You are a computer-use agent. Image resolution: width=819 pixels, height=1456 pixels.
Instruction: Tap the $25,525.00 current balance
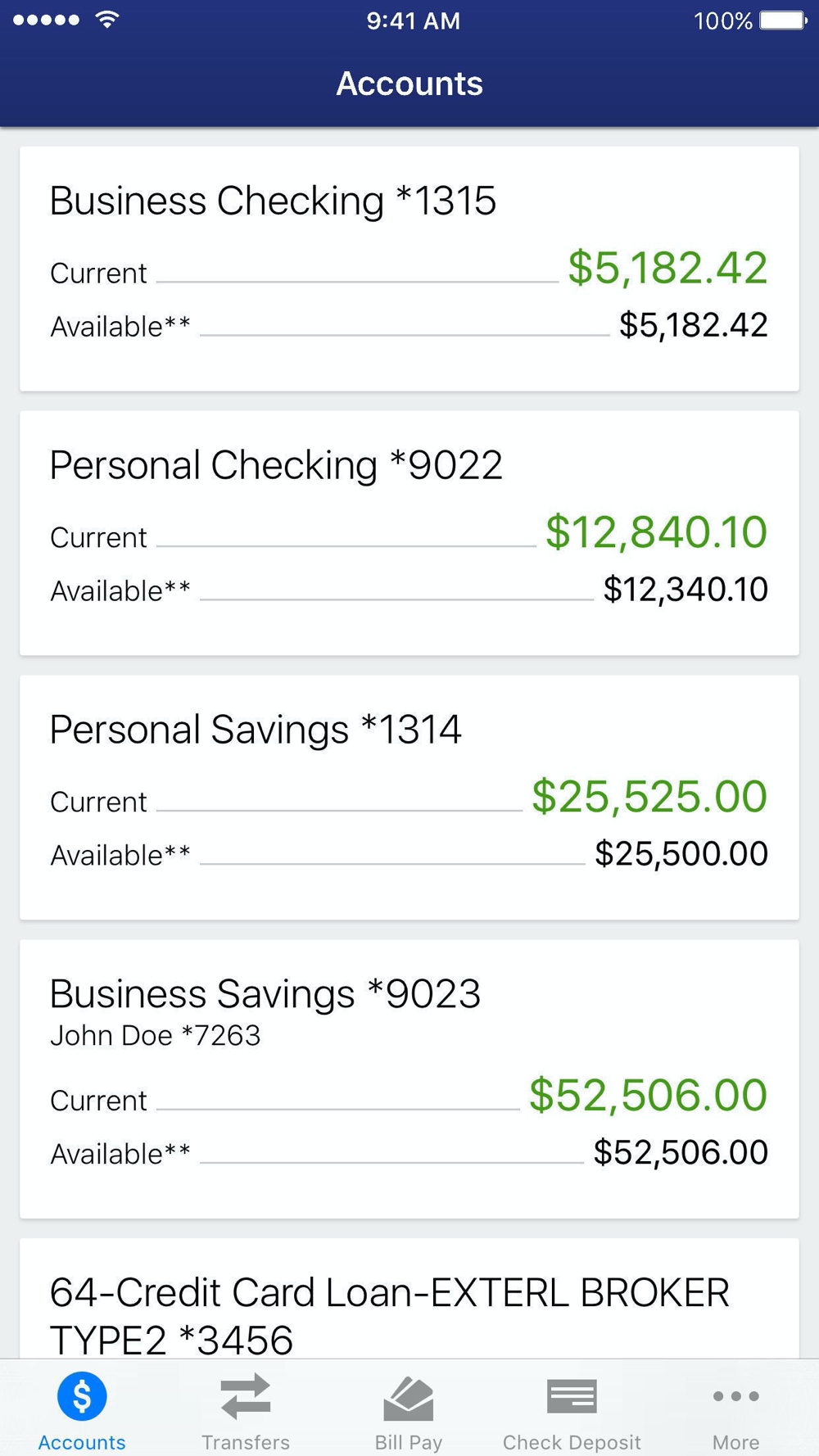pyautogui.click(x=649, y=797)
